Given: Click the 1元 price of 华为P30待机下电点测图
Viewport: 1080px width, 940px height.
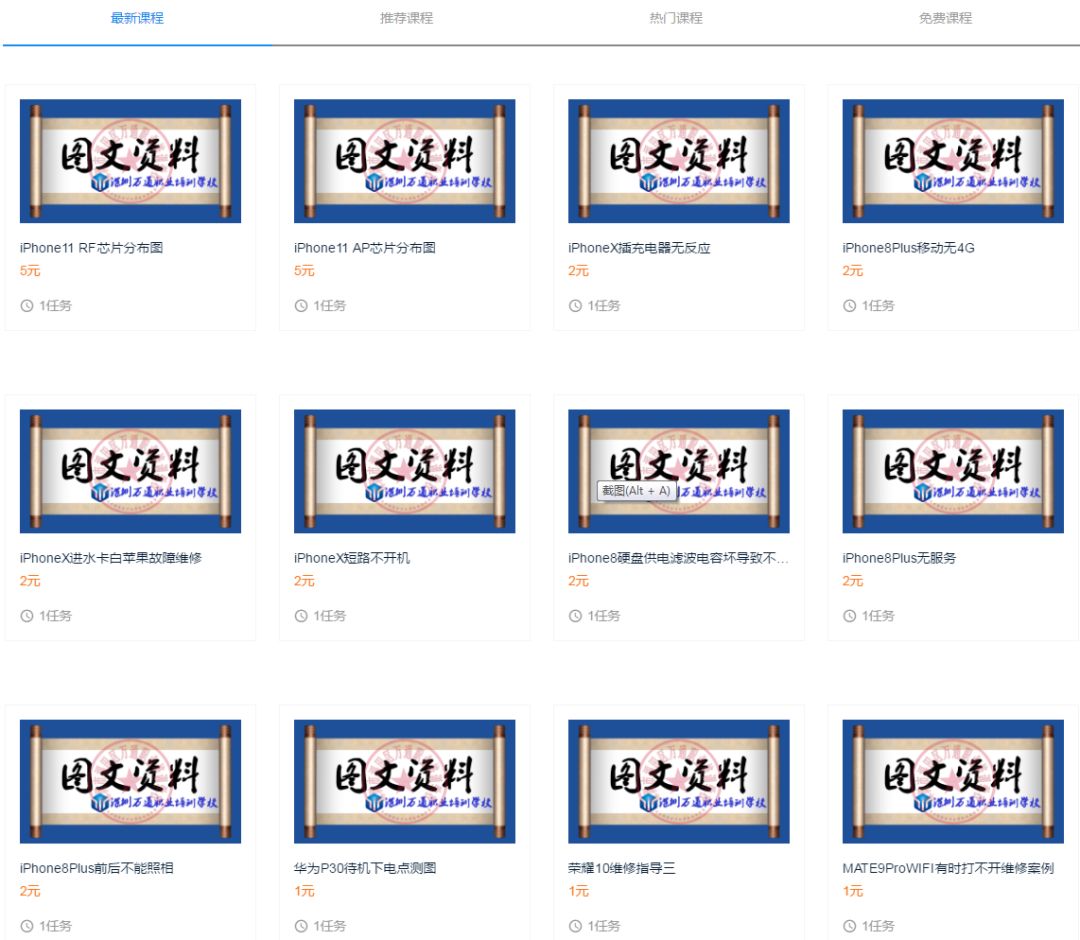Looking at the screenshot, I should click(x=304, y=891).
